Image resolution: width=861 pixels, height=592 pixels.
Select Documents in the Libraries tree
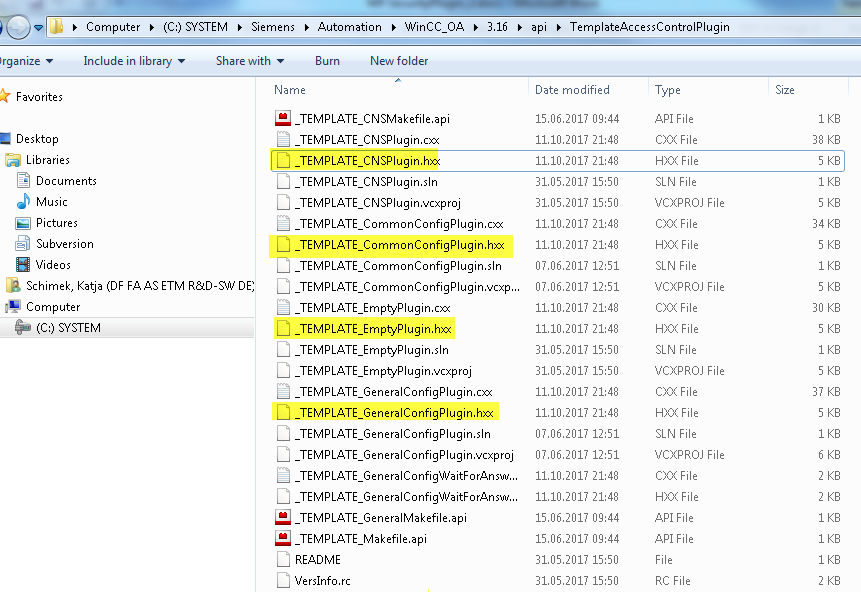point(66,181)
